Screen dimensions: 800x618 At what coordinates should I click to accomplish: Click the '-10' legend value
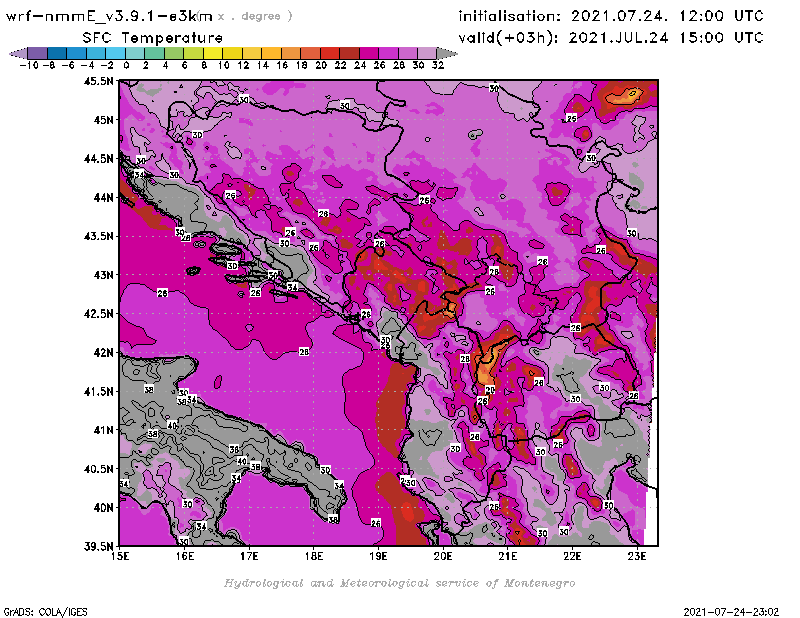point(28,65)
